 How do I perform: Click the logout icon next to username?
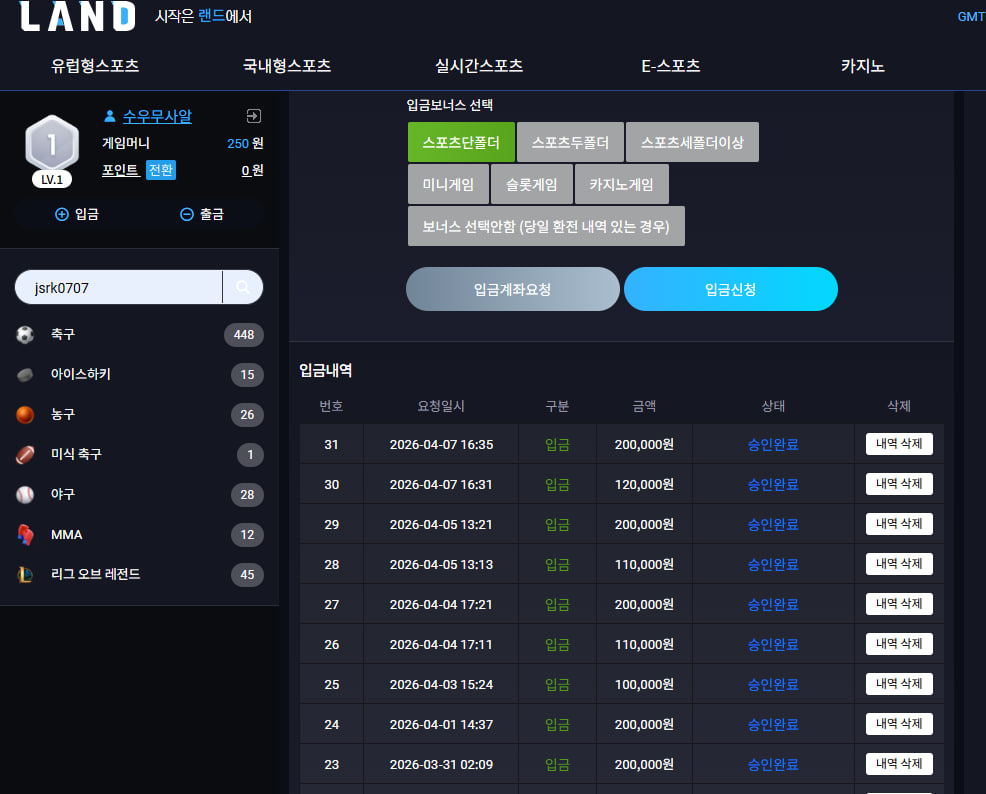[x=253, y=116]
